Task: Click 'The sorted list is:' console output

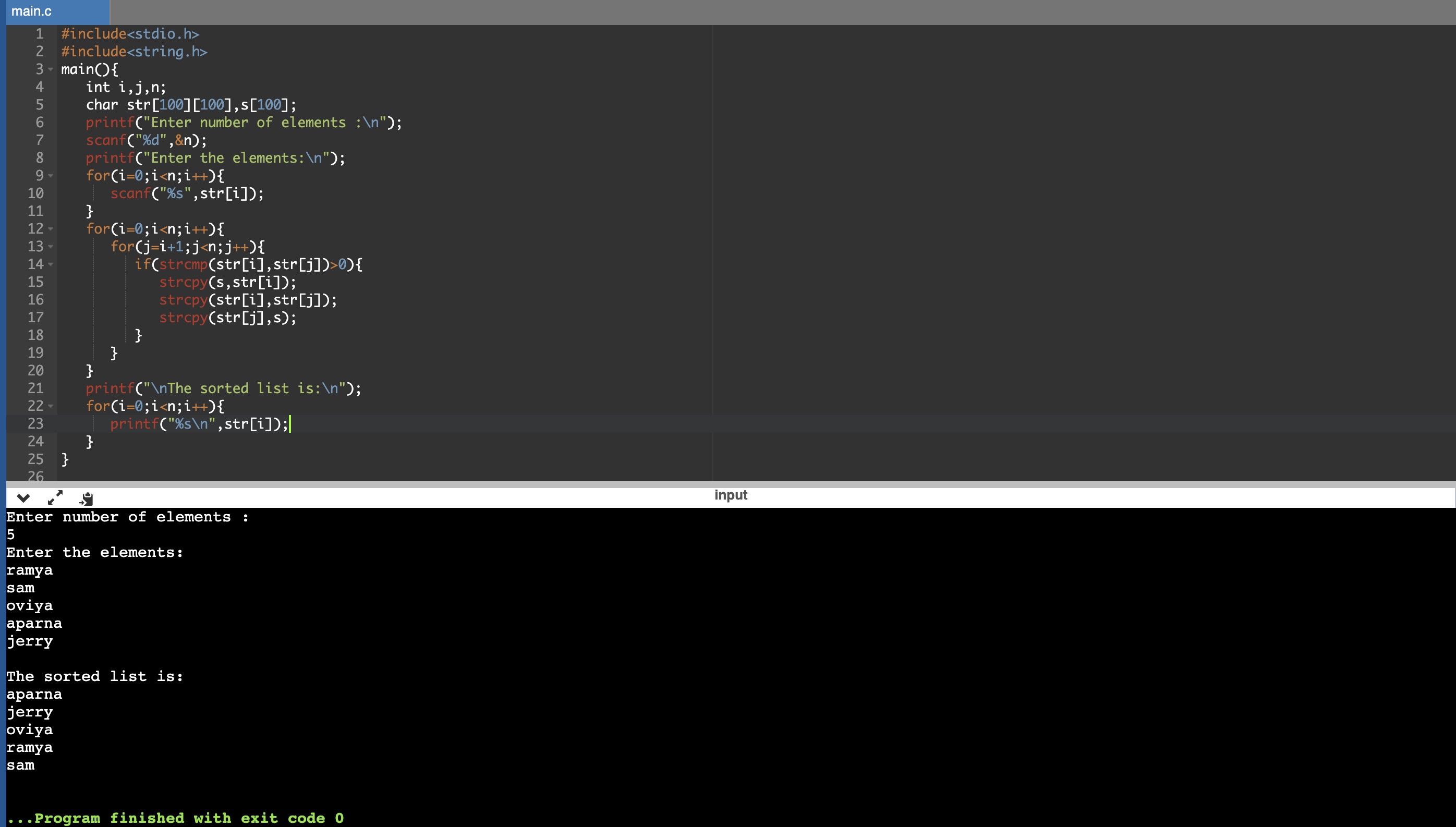Action: click(94, 676)
